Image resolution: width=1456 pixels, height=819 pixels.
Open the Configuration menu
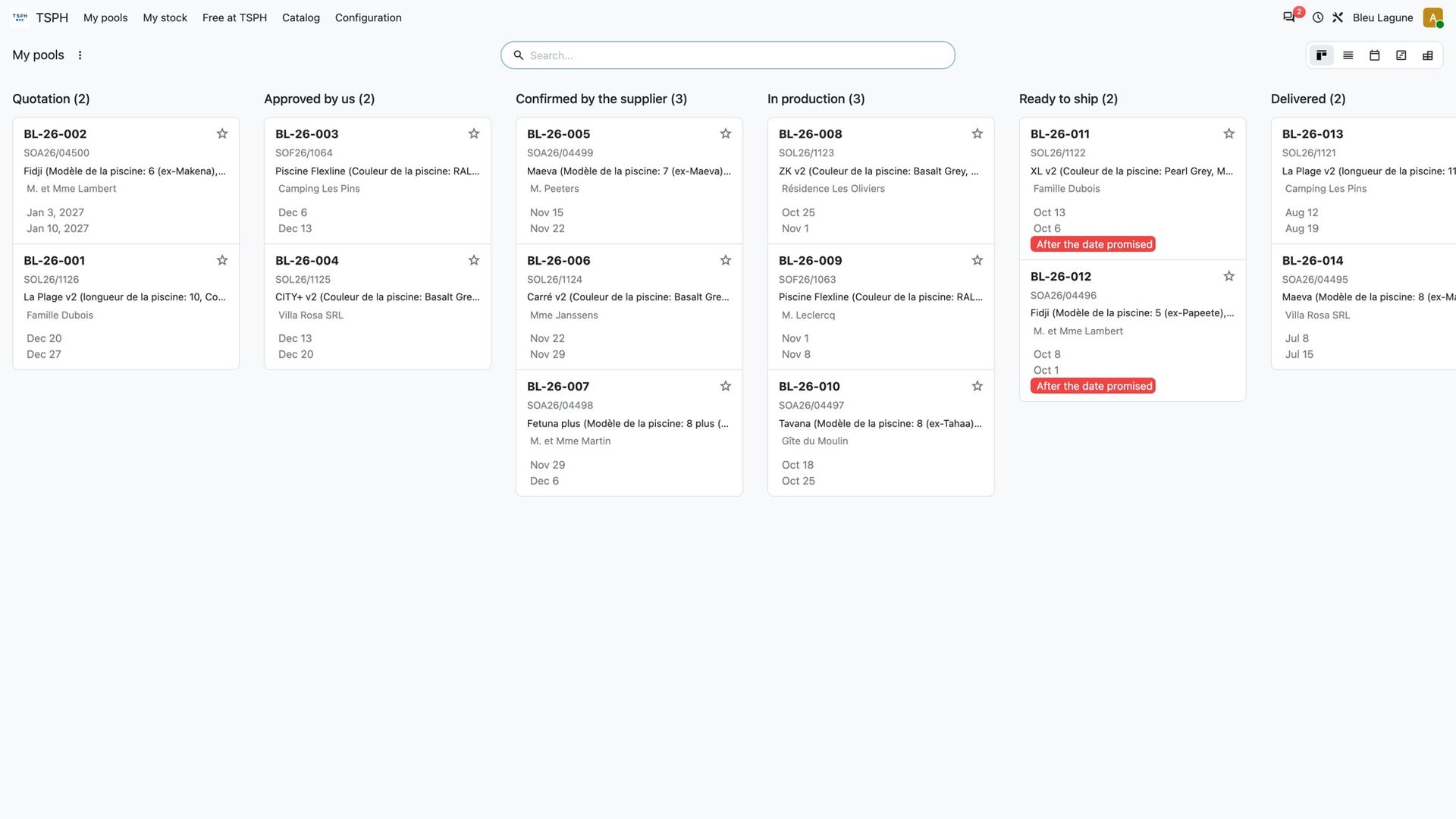[368, 17]
